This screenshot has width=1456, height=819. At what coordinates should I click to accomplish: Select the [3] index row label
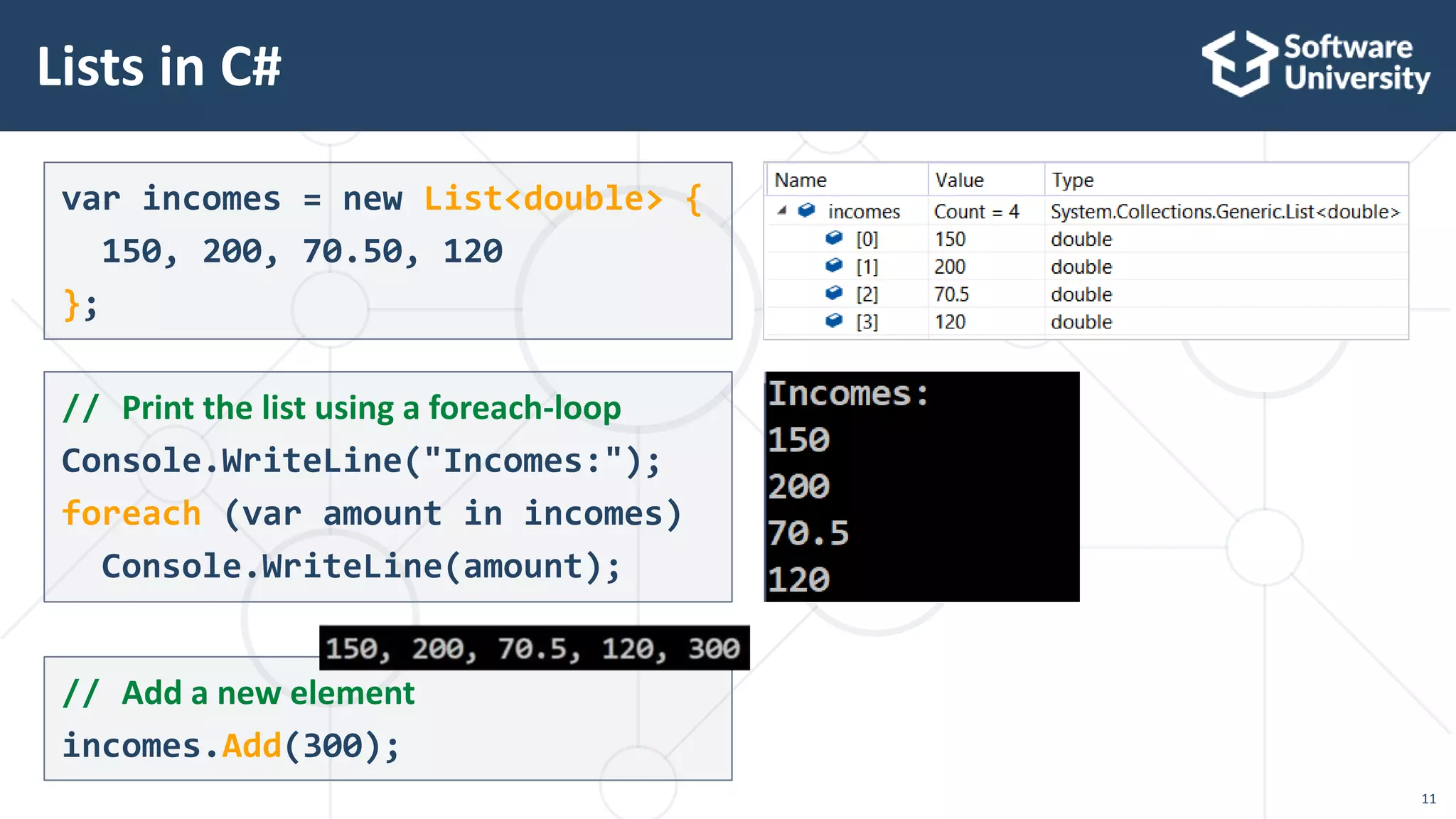coord(867,322)
